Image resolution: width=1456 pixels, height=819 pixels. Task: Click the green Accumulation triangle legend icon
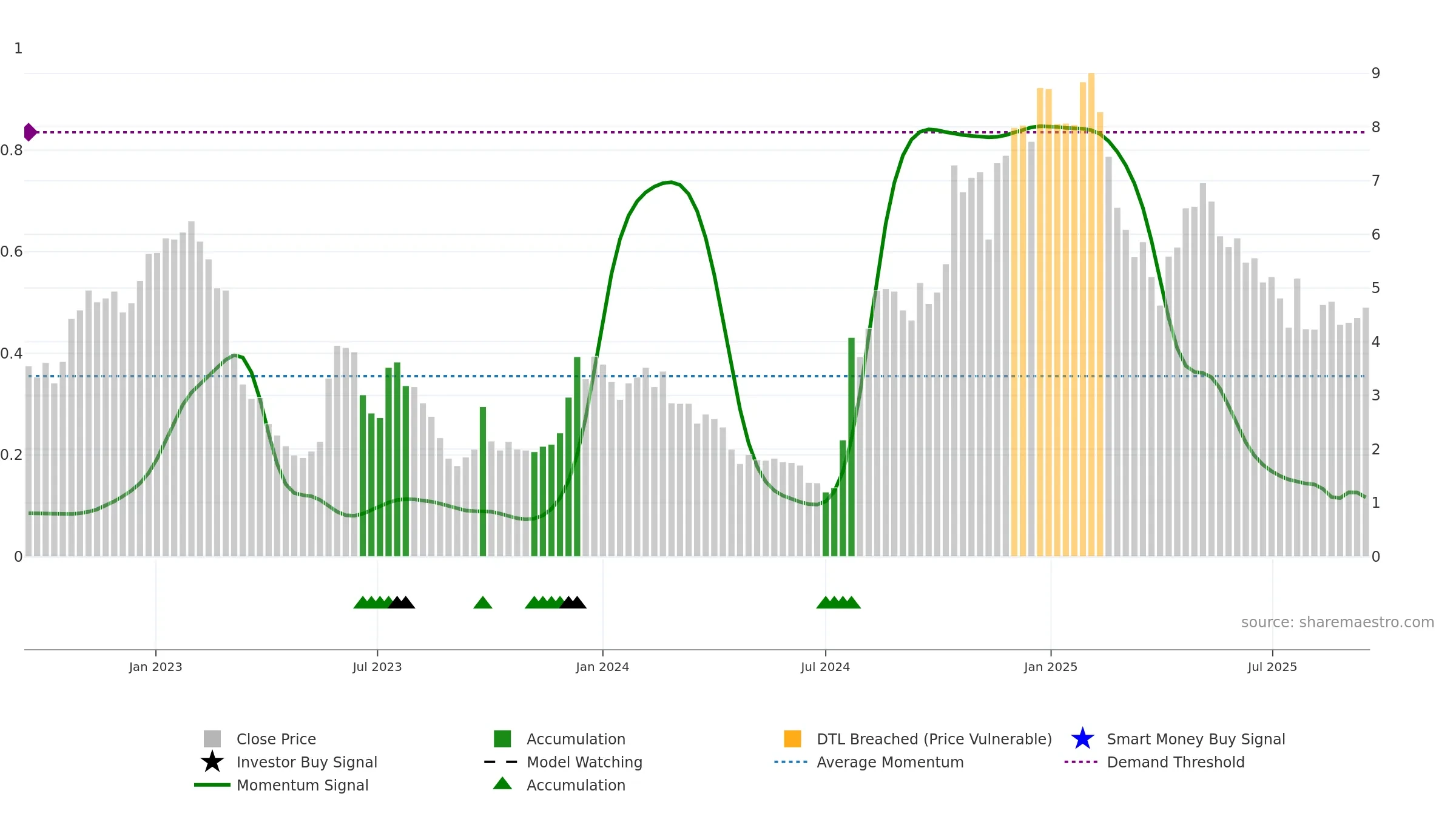pos(502,783)
